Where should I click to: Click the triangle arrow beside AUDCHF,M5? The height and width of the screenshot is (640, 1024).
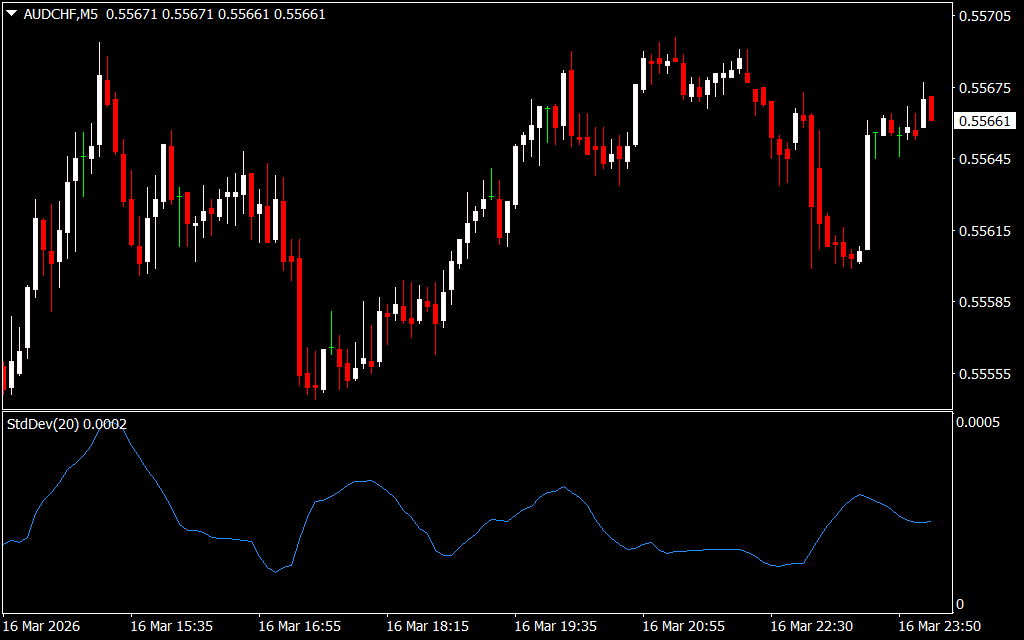pos(11,14)
